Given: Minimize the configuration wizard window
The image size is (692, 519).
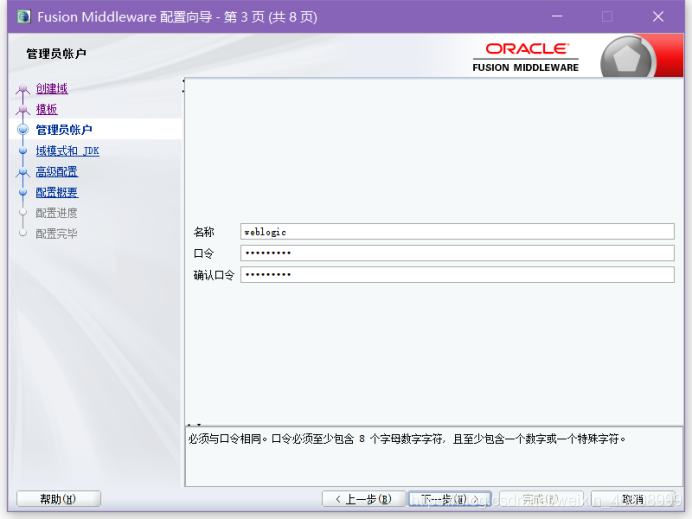Looking at the screenshot, I should [x=557, y=17].
